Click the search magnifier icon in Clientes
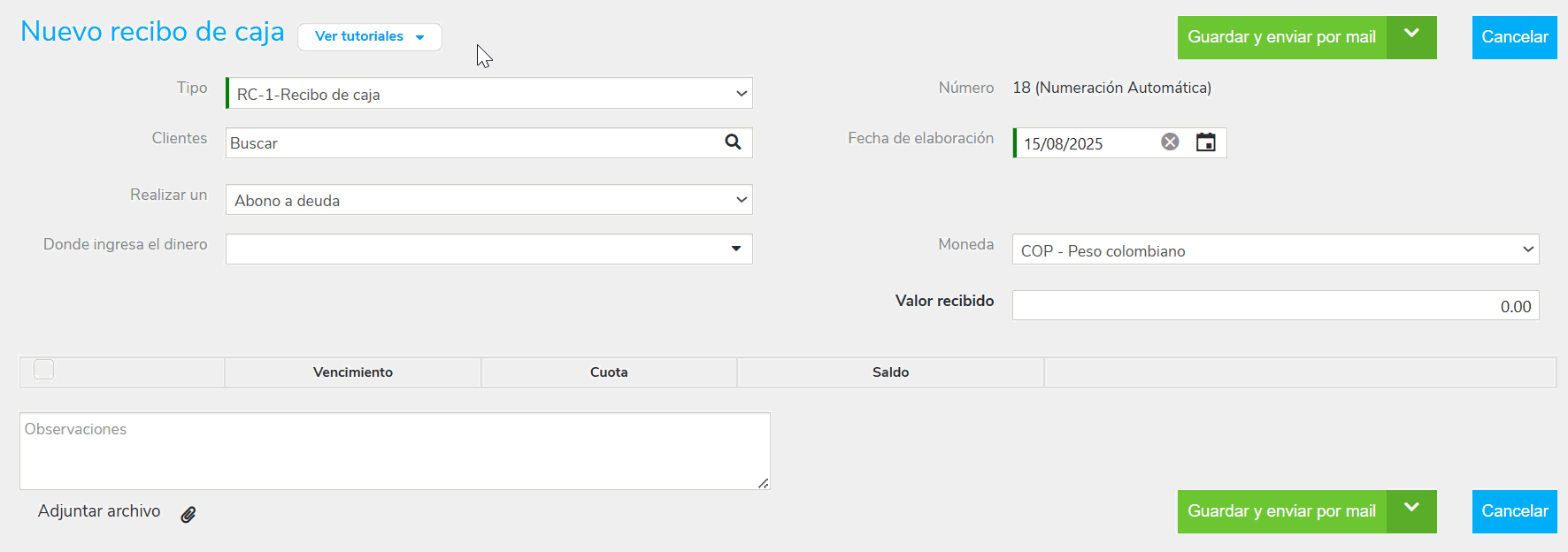 [733, 142]
